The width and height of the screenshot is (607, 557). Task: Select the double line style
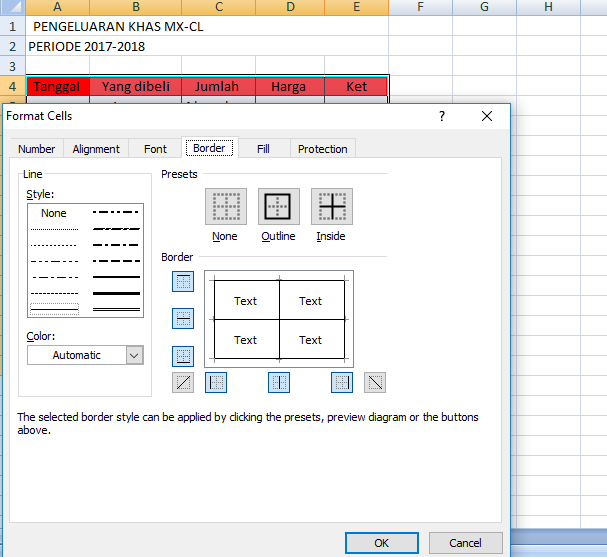(x=116, y=309)
